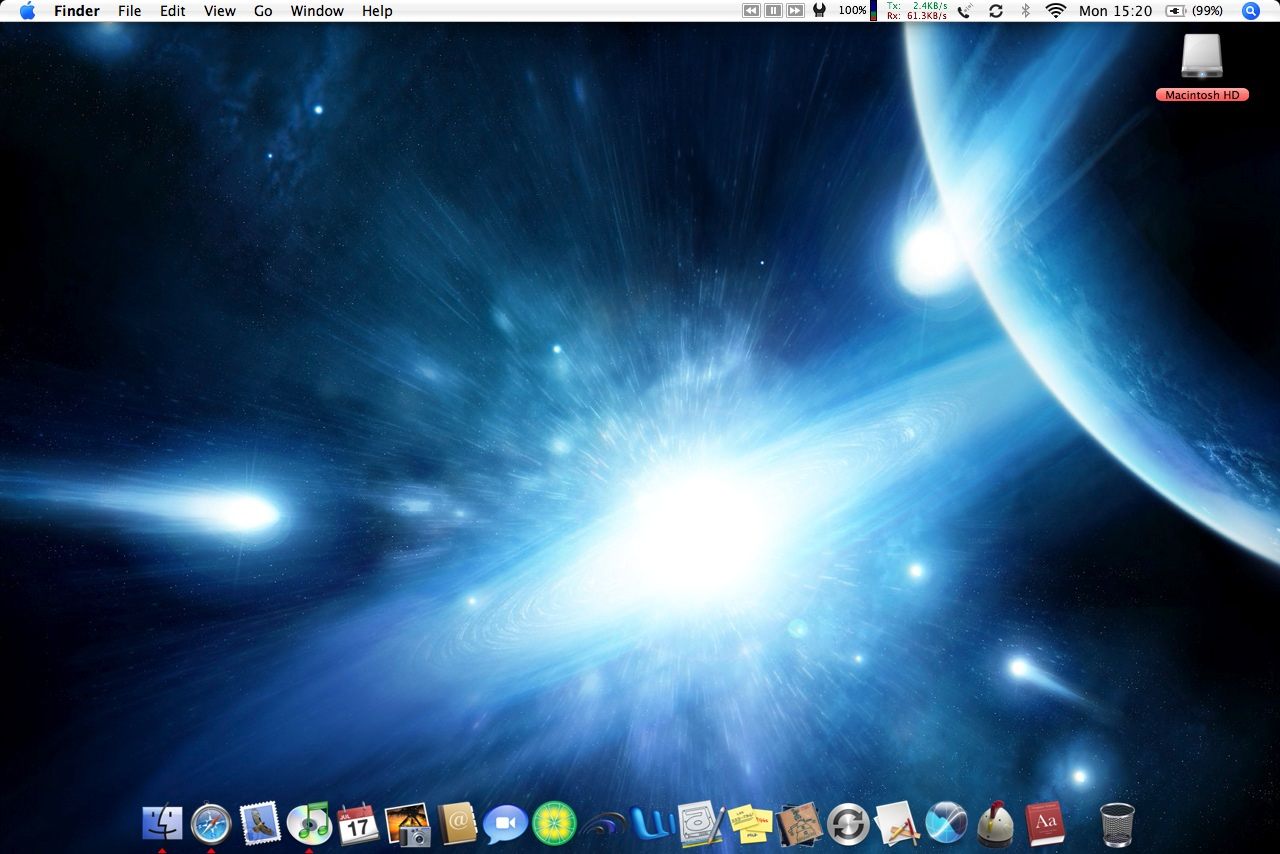The image size is (1280, 854).
Task: Click the Tx/Rx network speed monitor
Action: [x=917, y=11]
